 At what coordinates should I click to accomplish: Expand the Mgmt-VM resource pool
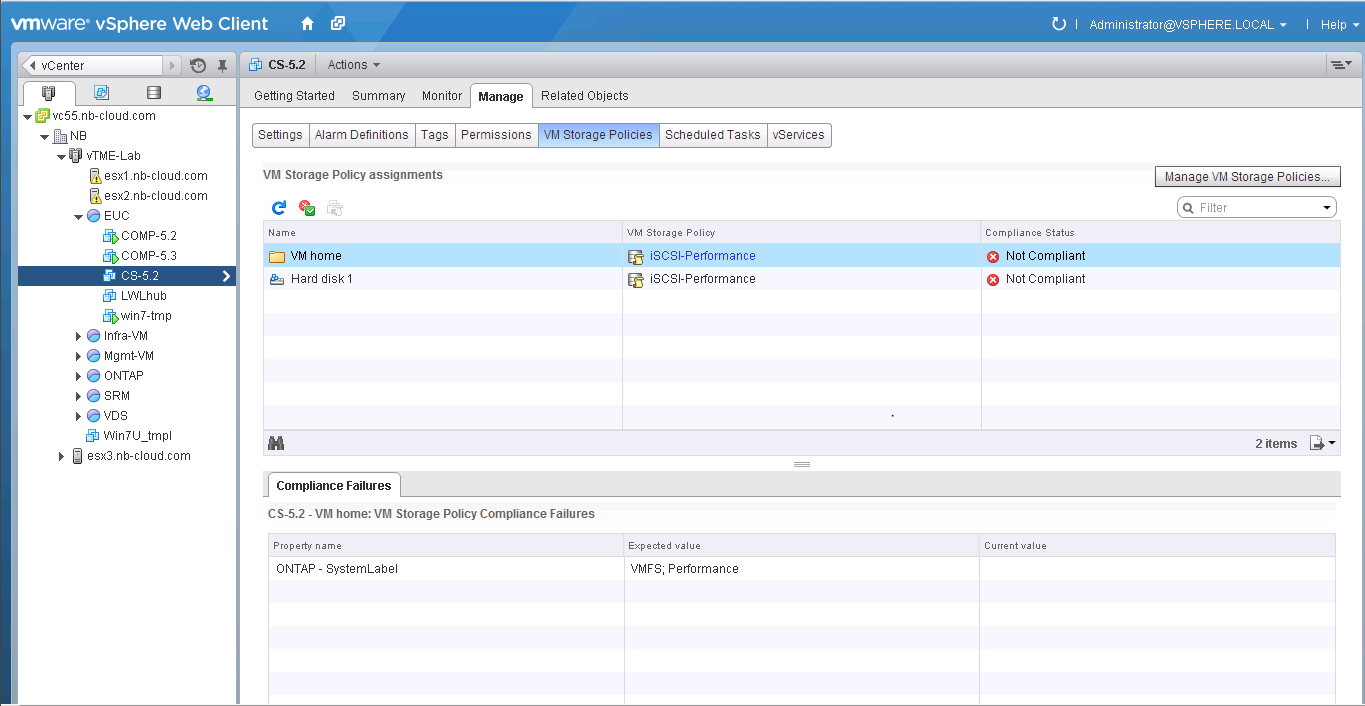[78, 356]
